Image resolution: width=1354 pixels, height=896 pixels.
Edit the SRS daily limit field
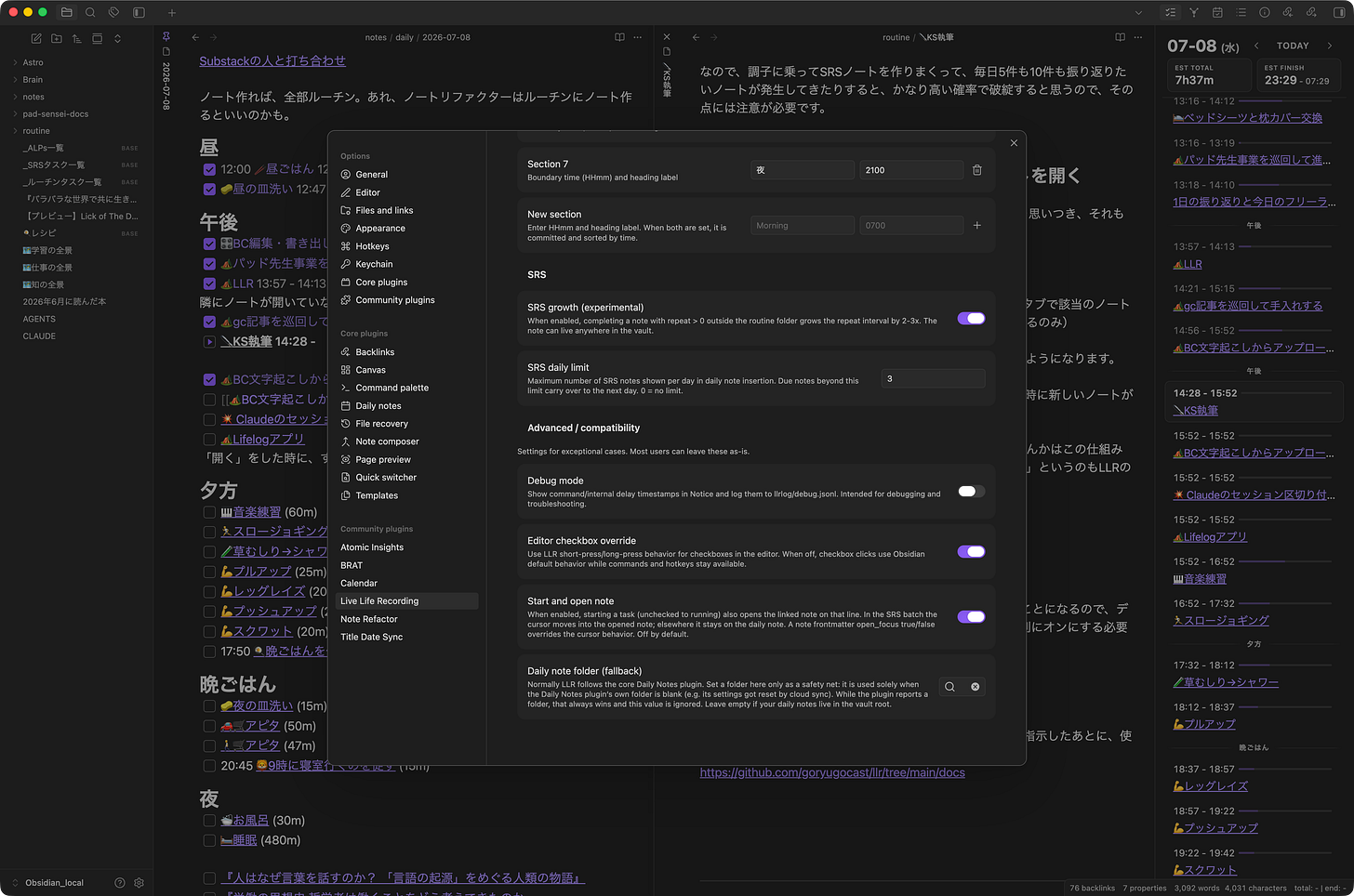(x=933, y=378)
